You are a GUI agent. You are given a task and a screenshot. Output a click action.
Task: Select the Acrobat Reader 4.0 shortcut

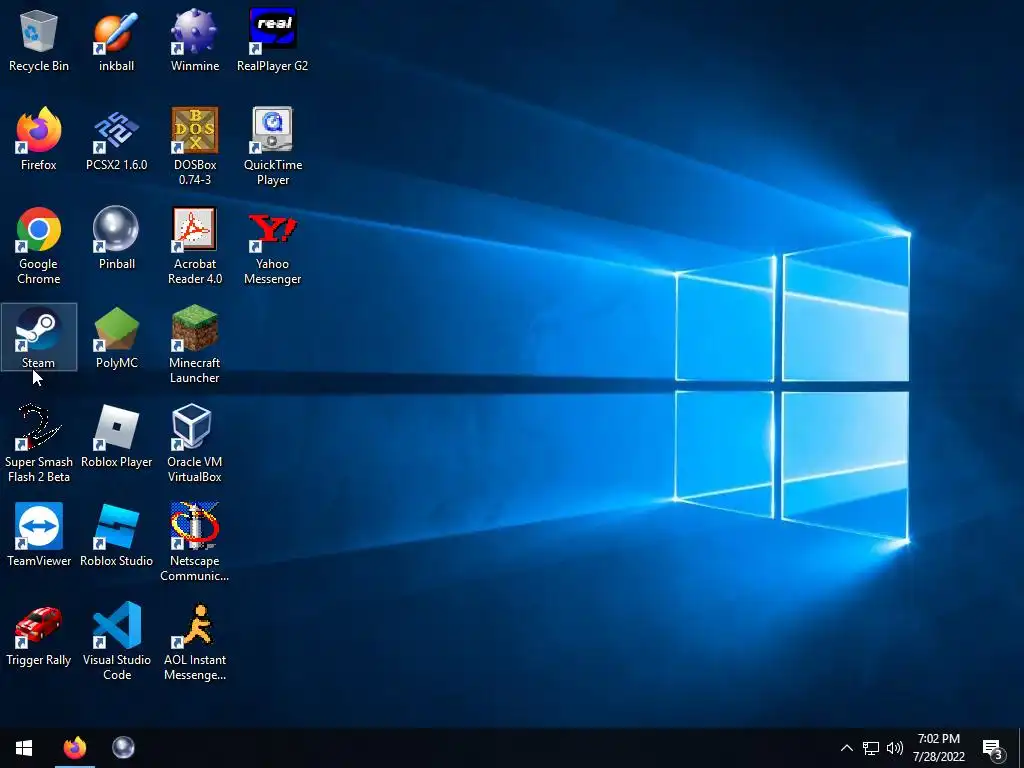tap(195, 246)
